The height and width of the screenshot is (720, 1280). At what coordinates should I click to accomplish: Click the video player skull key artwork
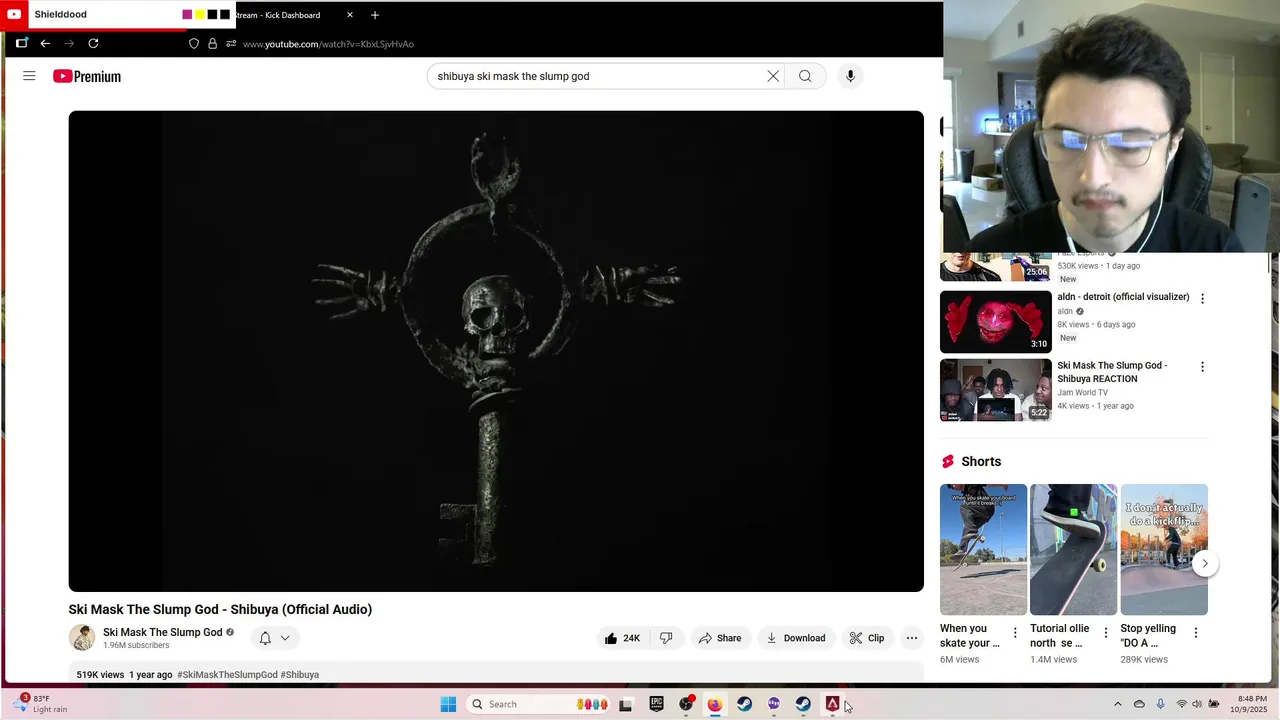point(496,351)
